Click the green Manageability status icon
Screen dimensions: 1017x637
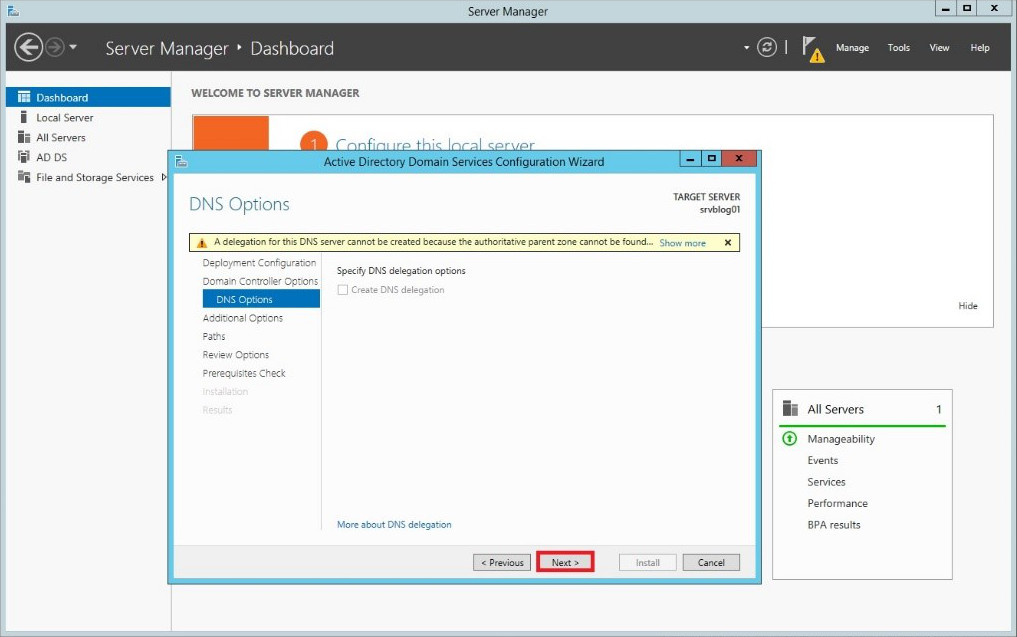(x=789, y=439)
